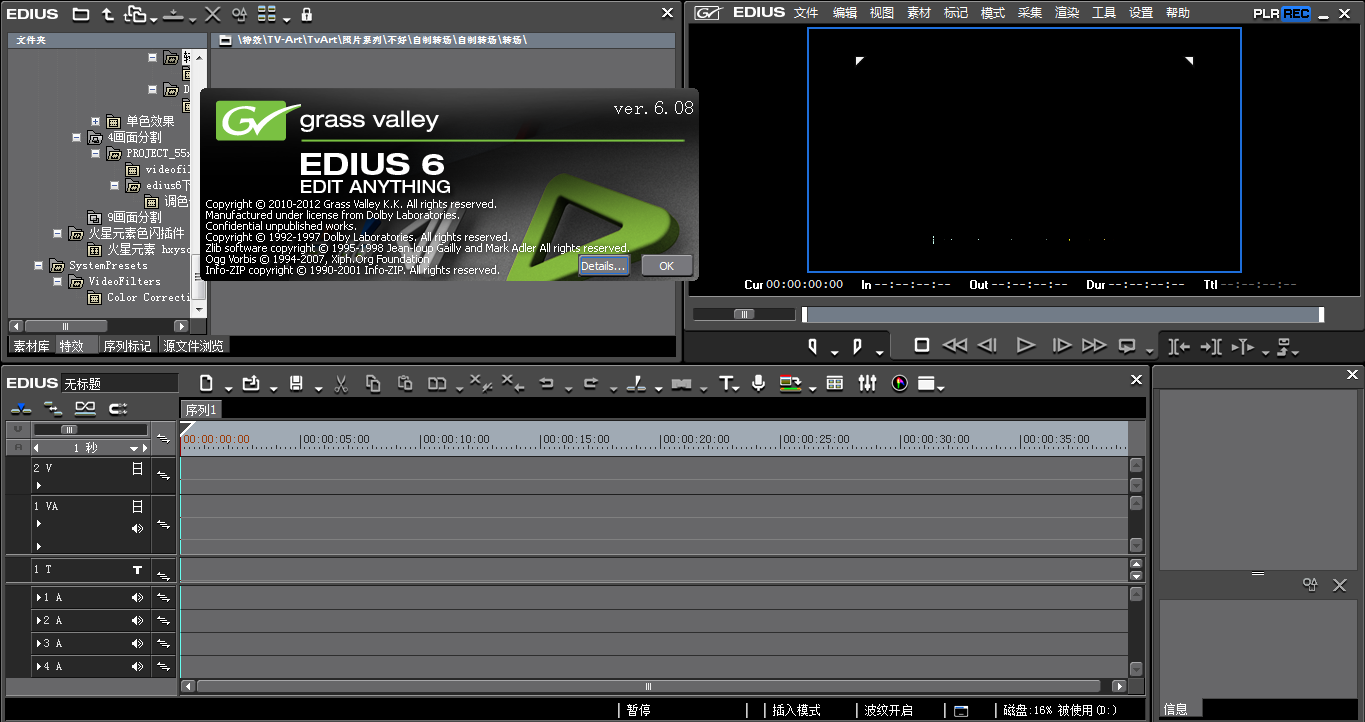Mute audio on track 1 A

(138, 597)
